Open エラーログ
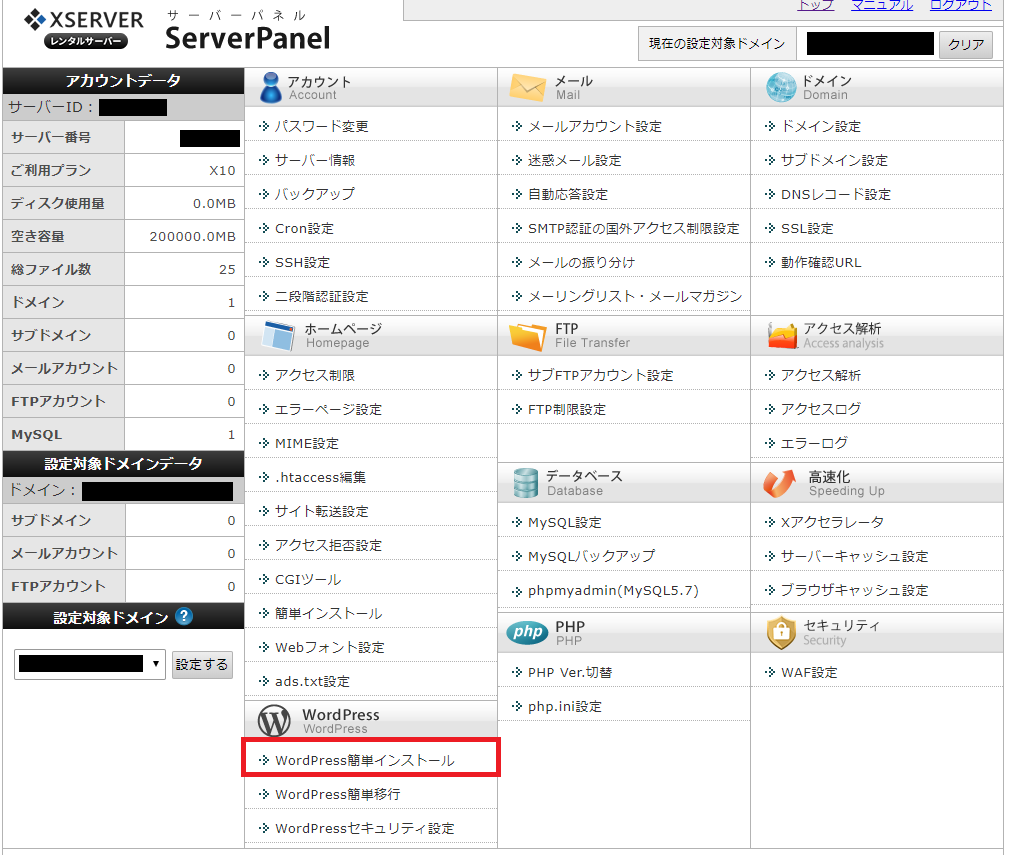The width and height of the screenshot is (1009, 855). (814, 443)
